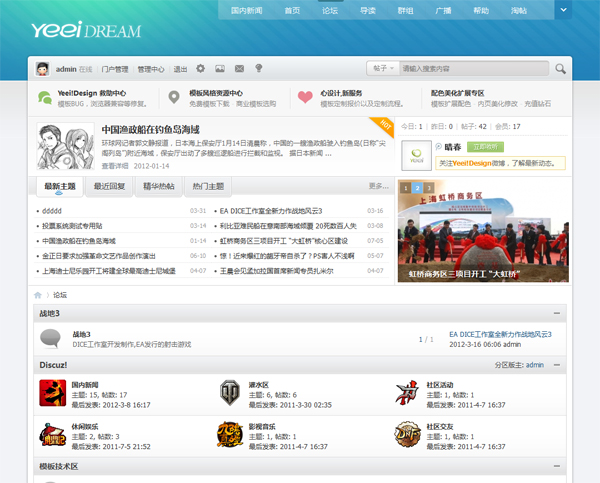This screenshot has width=600, height=483.
Task: Click the pink heart service icon
Action: (x=305, y=97)
